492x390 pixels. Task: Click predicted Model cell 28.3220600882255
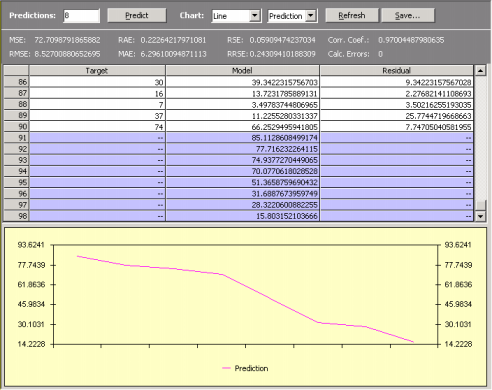242,205
